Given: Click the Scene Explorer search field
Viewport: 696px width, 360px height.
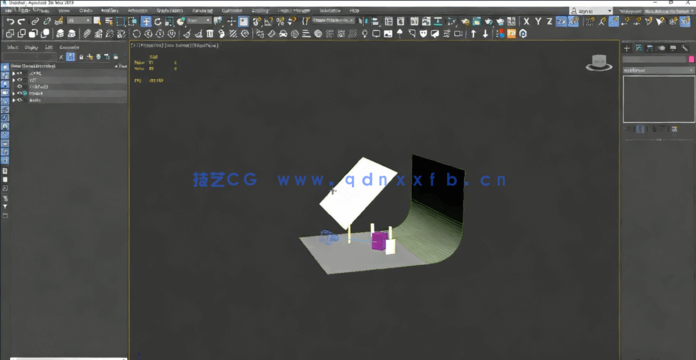Looking at the screenshot, I should [x=29, y=57].
